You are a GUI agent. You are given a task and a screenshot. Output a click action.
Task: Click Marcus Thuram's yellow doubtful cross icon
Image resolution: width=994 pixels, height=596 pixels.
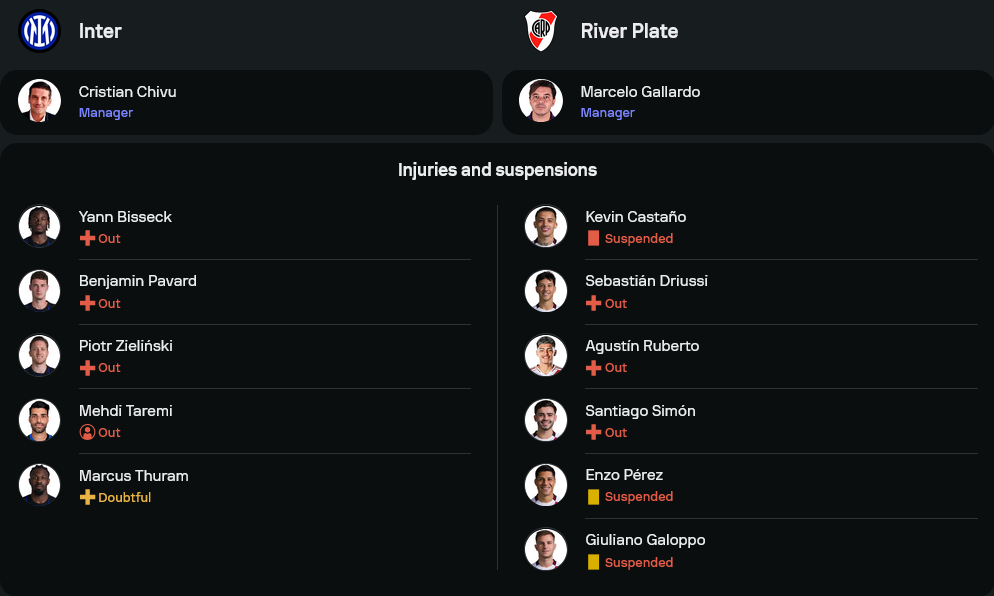click(87, 497)
